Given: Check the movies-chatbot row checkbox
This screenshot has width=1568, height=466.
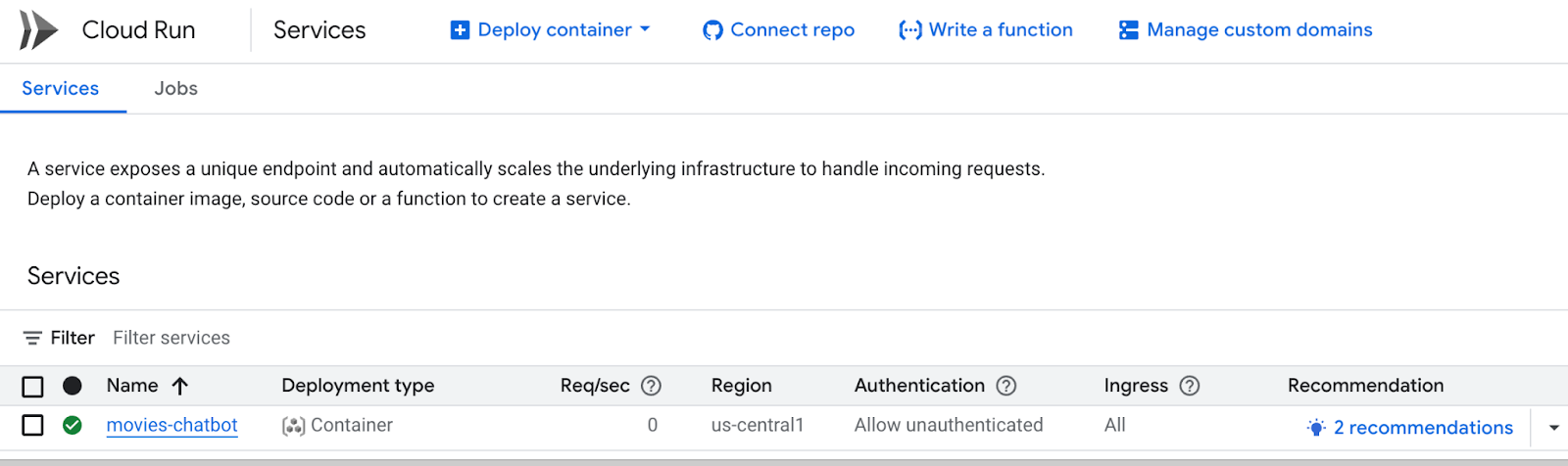Looking at the screenshot, I should point(32,425).
